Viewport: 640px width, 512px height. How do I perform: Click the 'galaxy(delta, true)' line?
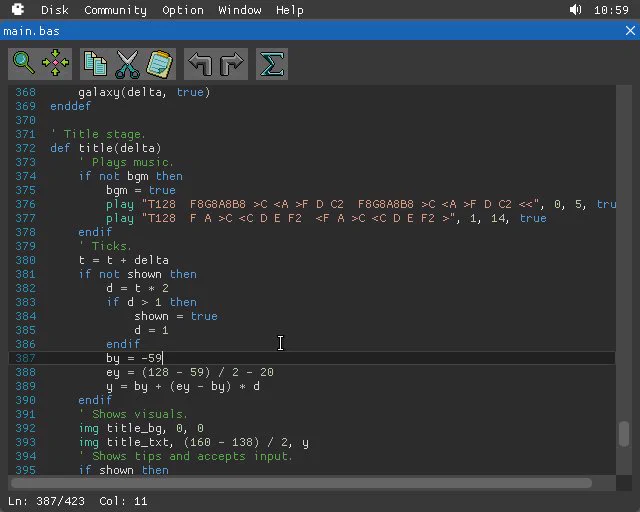pos(144,92)
